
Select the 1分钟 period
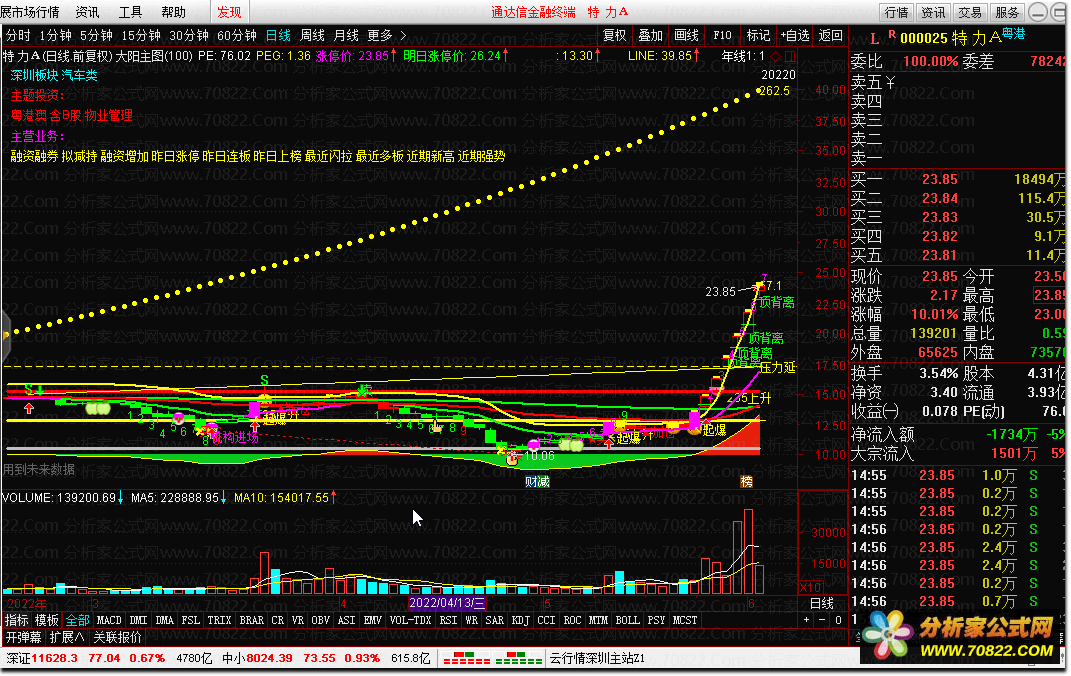pyautogui.click(x=55, y=36)
